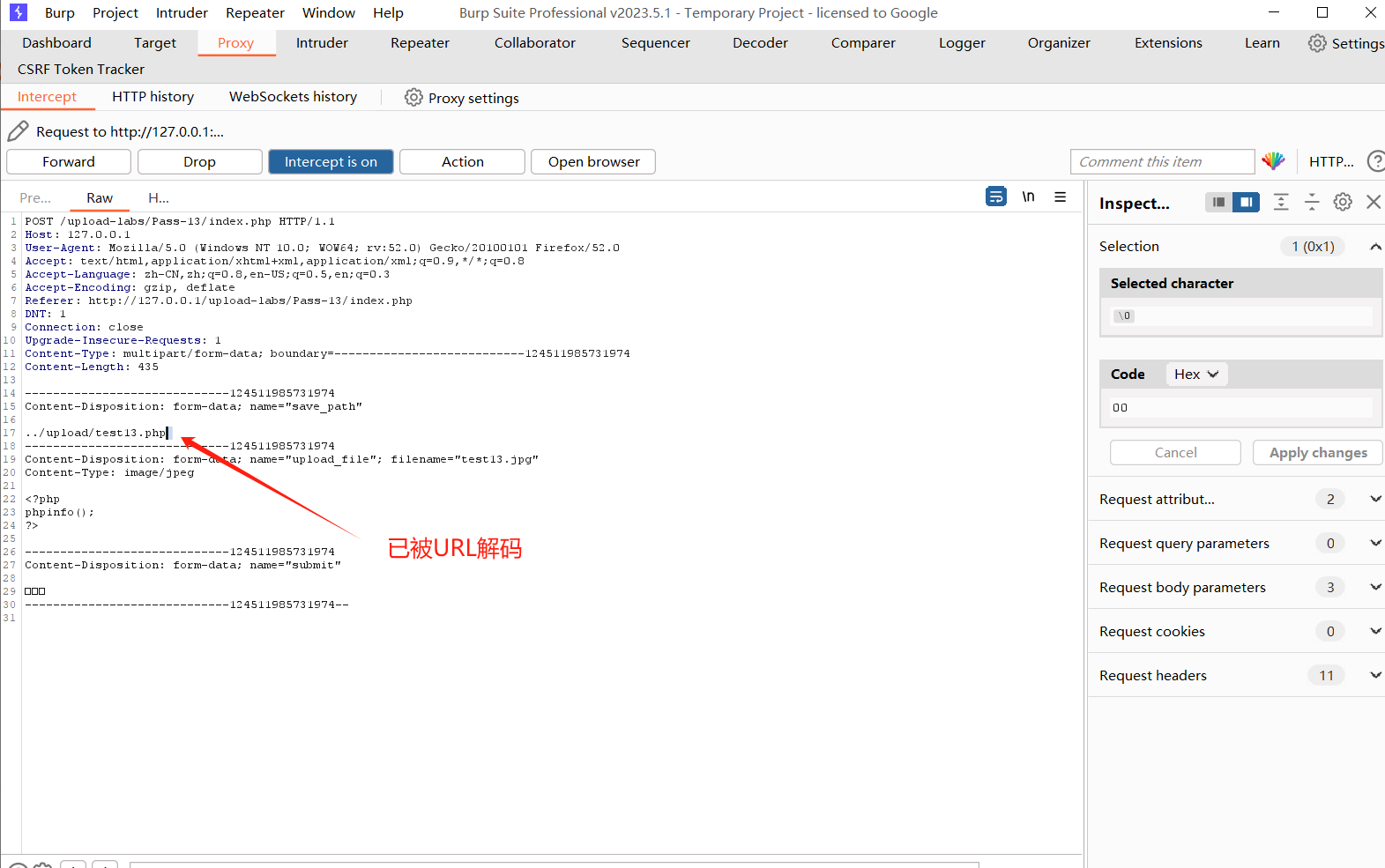
Task: Click the Burp Suite logo icon
Action: (19, 12)
